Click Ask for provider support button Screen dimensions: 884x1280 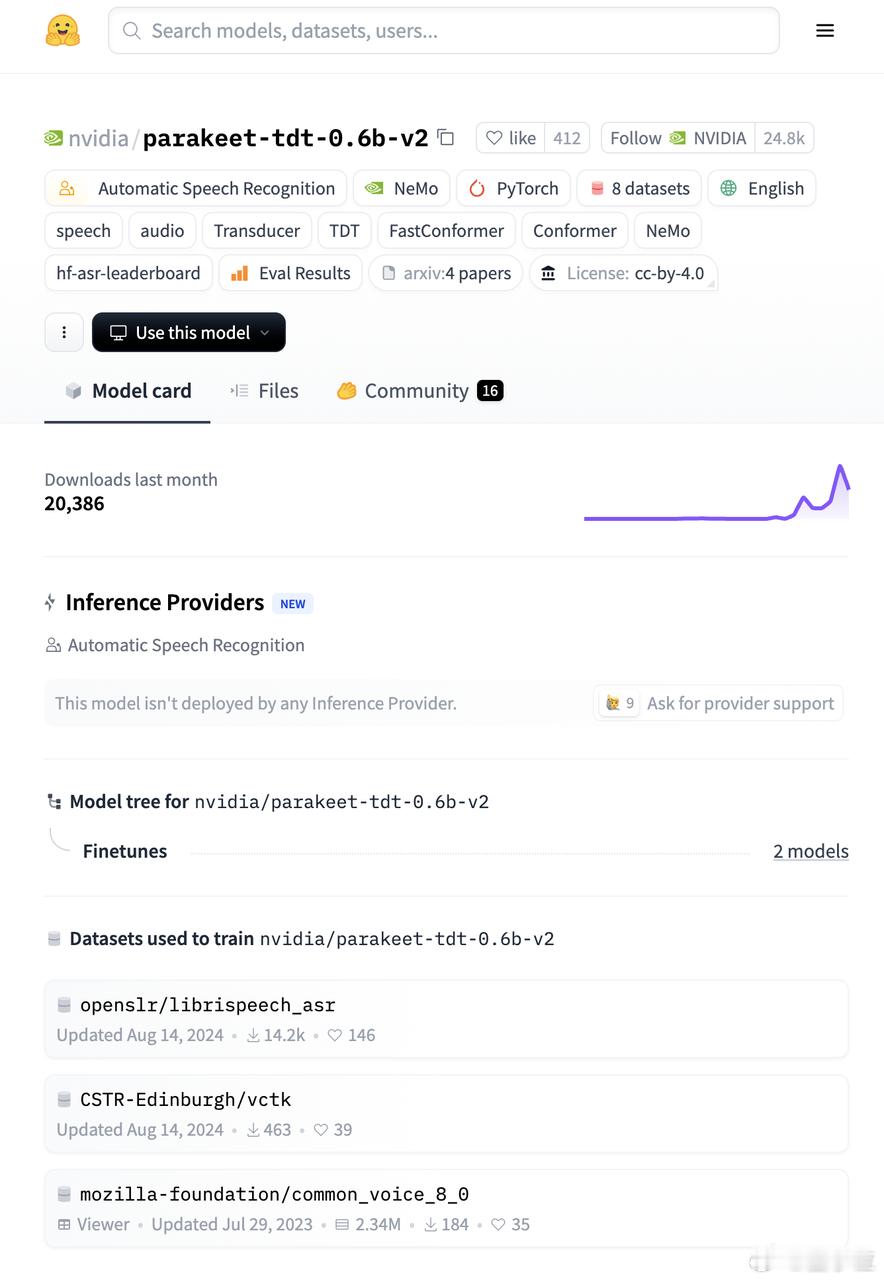tap(718, 703)
